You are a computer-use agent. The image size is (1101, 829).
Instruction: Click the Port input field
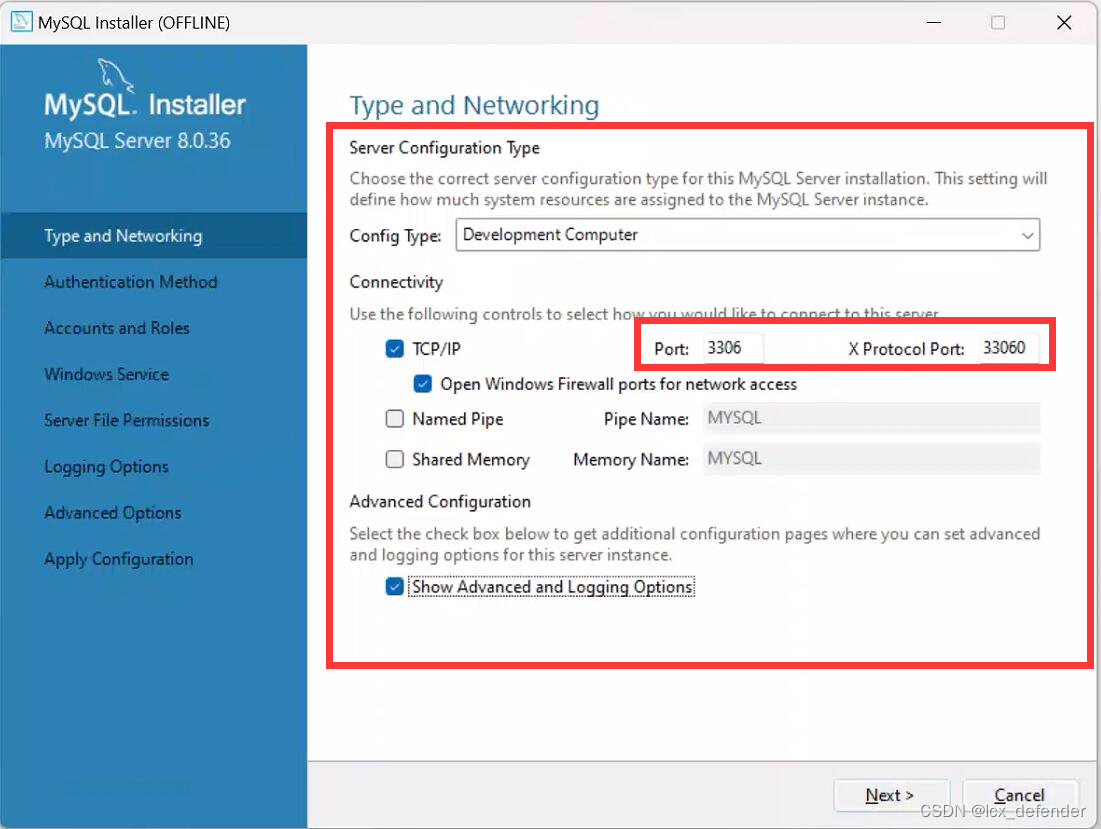[x=733, y=347]
